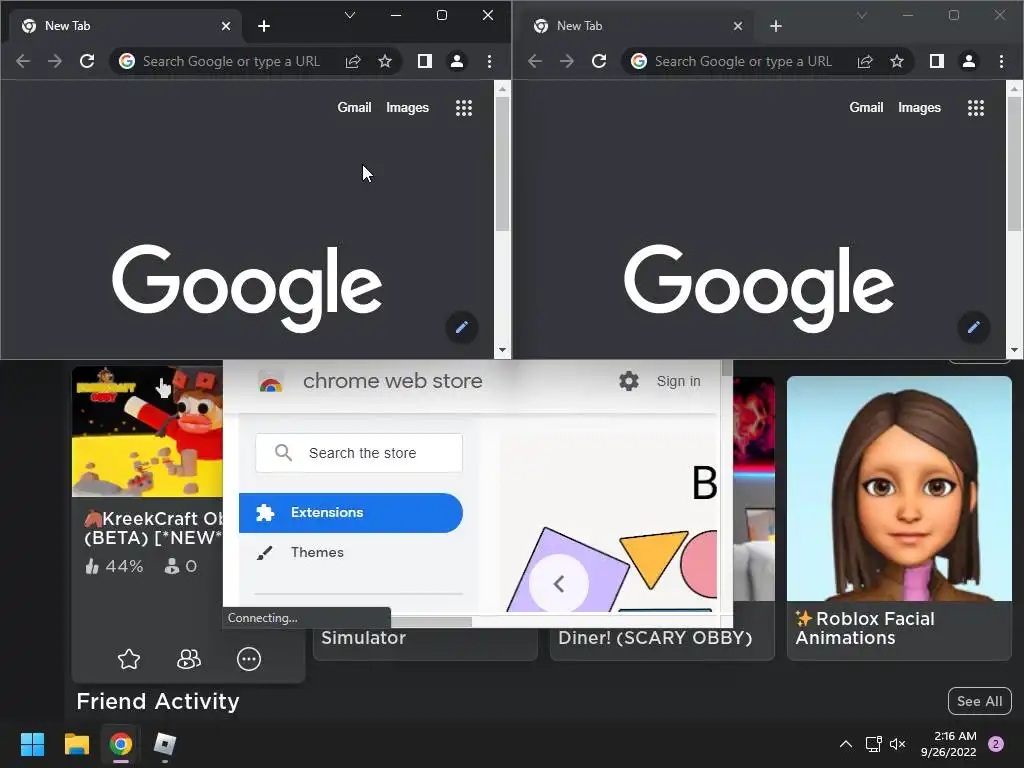1024x768 pixels.
Task: Click vertical scrollbar in right Chrome window
Action: (x=1014, y=165)
